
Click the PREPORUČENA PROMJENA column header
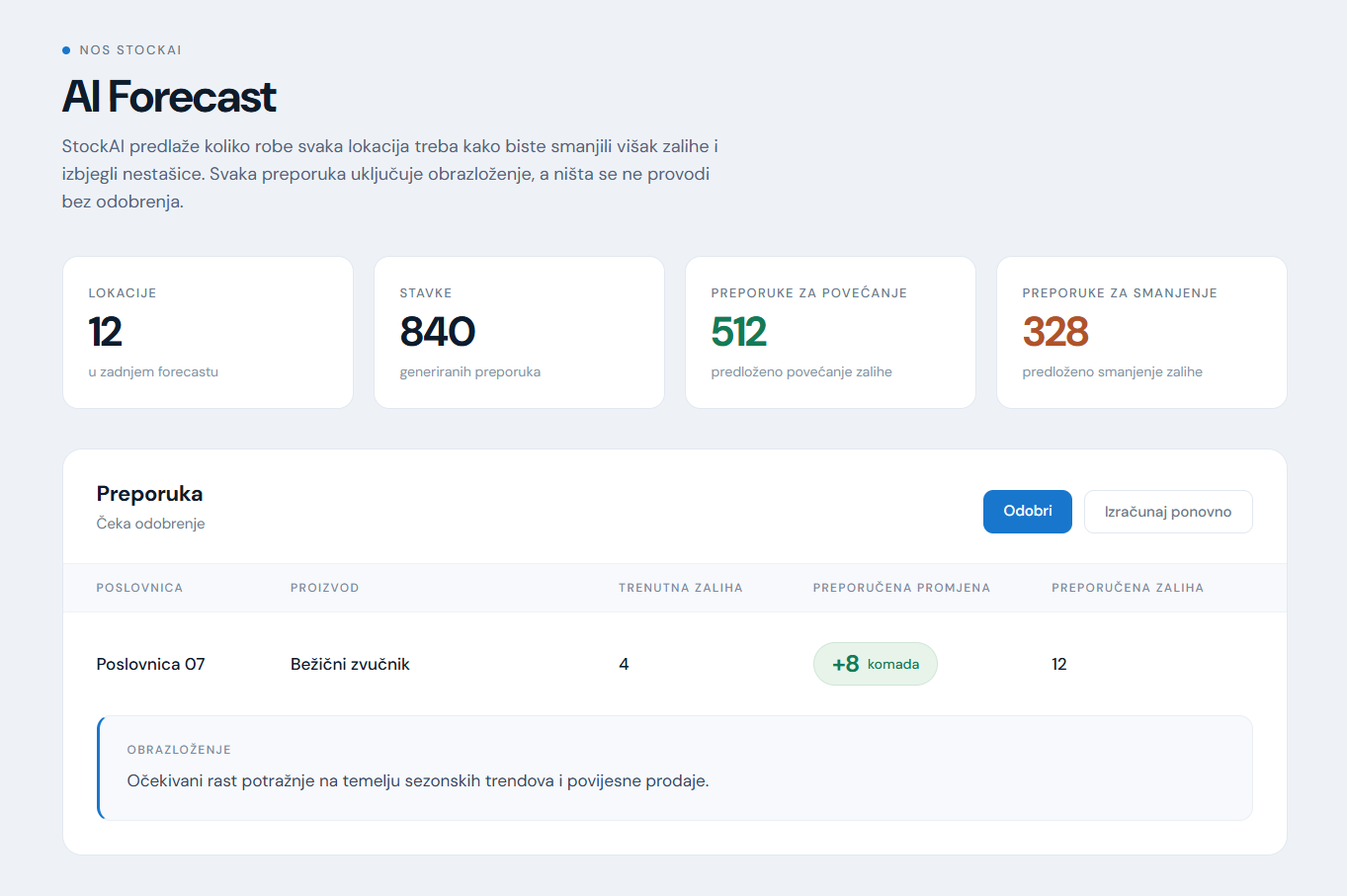click(x=901, y=588)
